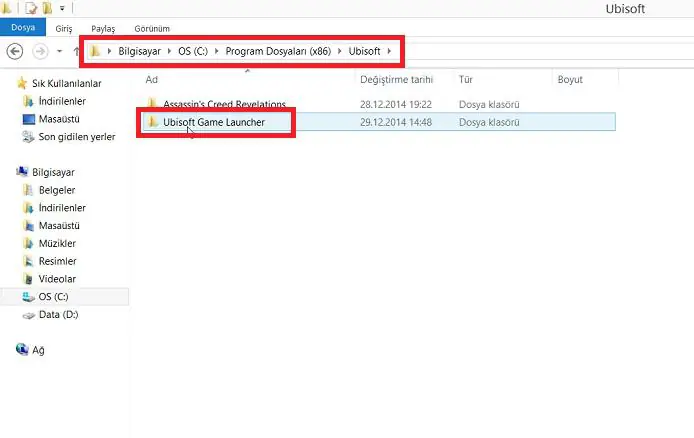Image resolution: width=694 pixels, height=438 pixels.
Task: Go up one folder level arrow
Action: coord(76,51)
